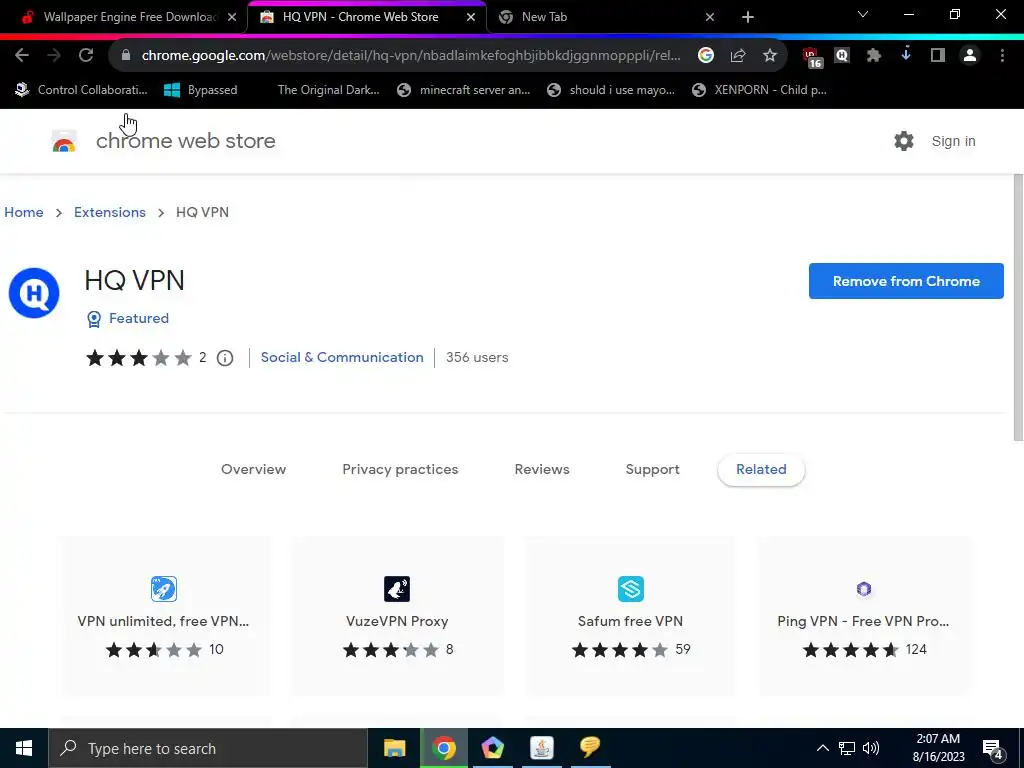The height and width of the screenshot is (768, 1024).
Task: Open the notification center with badge 4
Action: [x=993, y=749]
